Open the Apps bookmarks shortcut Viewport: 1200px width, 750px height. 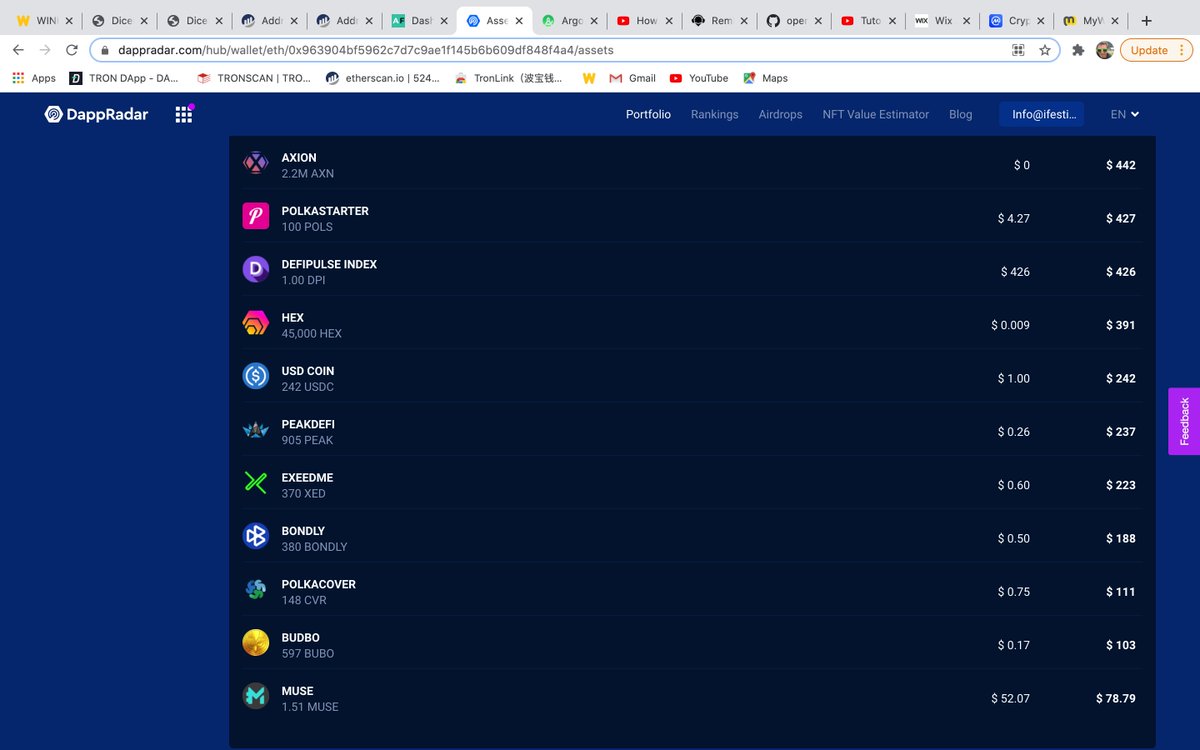coord(34,78)
